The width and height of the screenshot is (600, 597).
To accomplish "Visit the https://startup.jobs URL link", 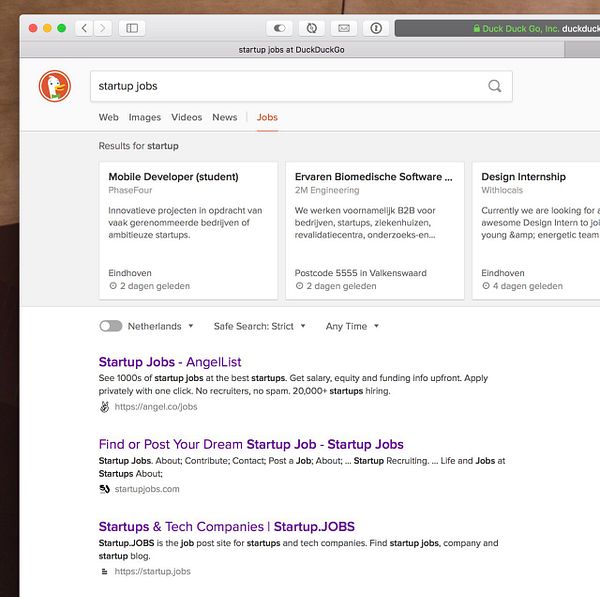I will point(152,572).
